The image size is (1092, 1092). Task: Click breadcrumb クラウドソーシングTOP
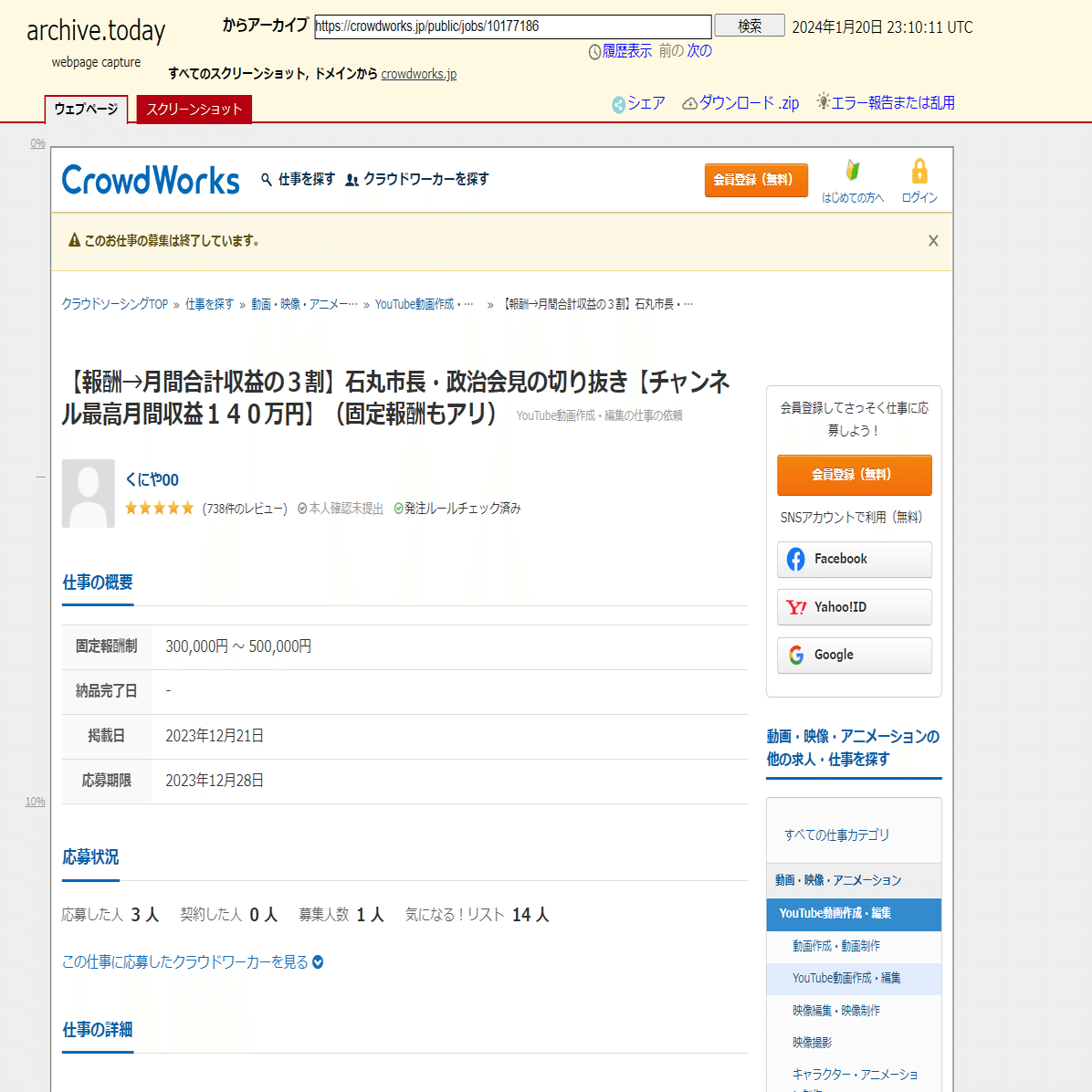pyautogui.click(x=115, y=304)
